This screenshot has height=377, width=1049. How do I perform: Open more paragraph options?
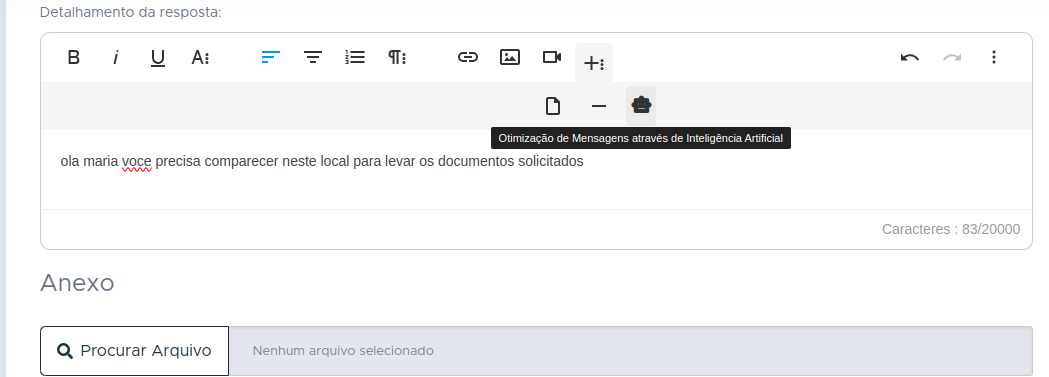(x=397, y=57)
